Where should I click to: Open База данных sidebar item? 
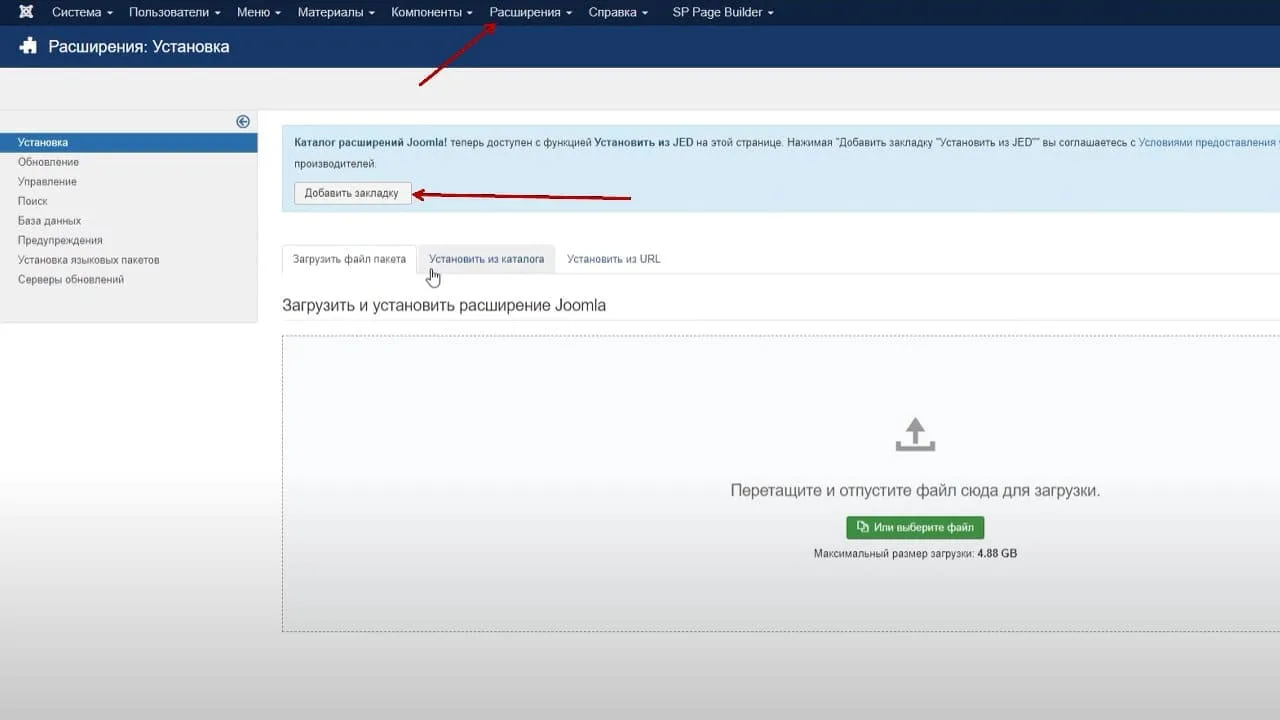click(x=50, y=221)
